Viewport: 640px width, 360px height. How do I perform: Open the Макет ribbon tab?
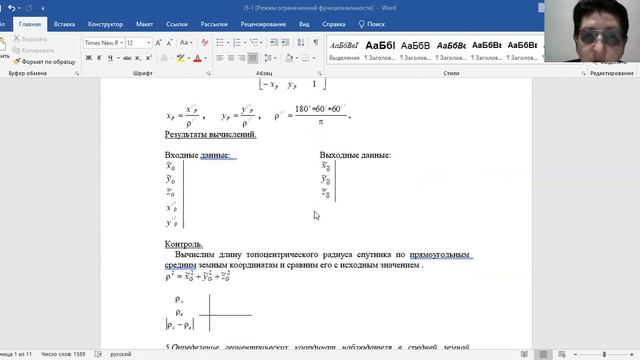point(144,24)
